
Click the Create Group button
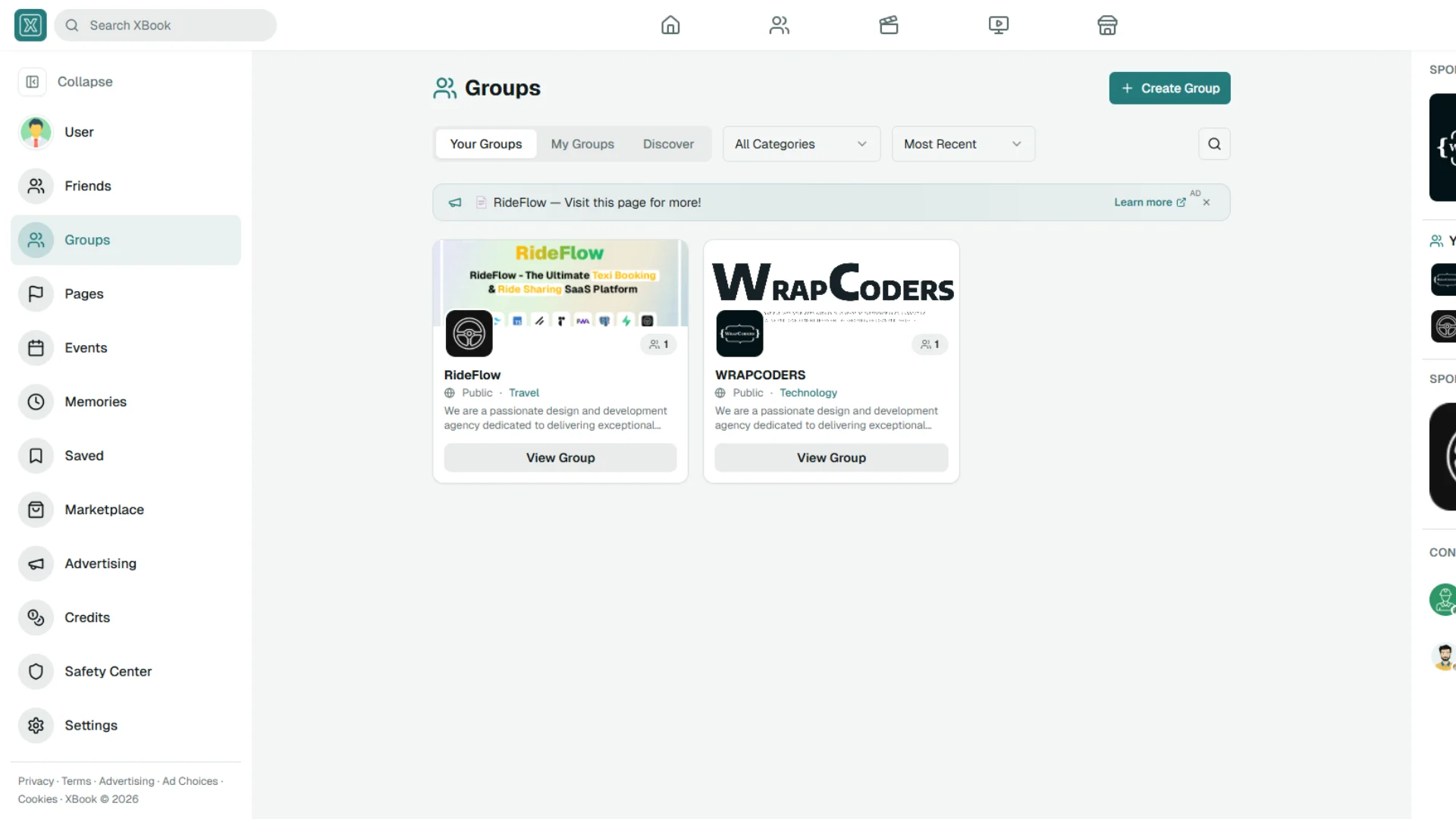(1169, 88)
